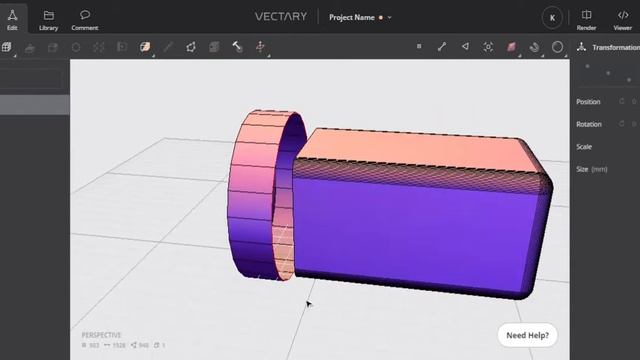Open the Viewer embed tab

coord(623,20)
